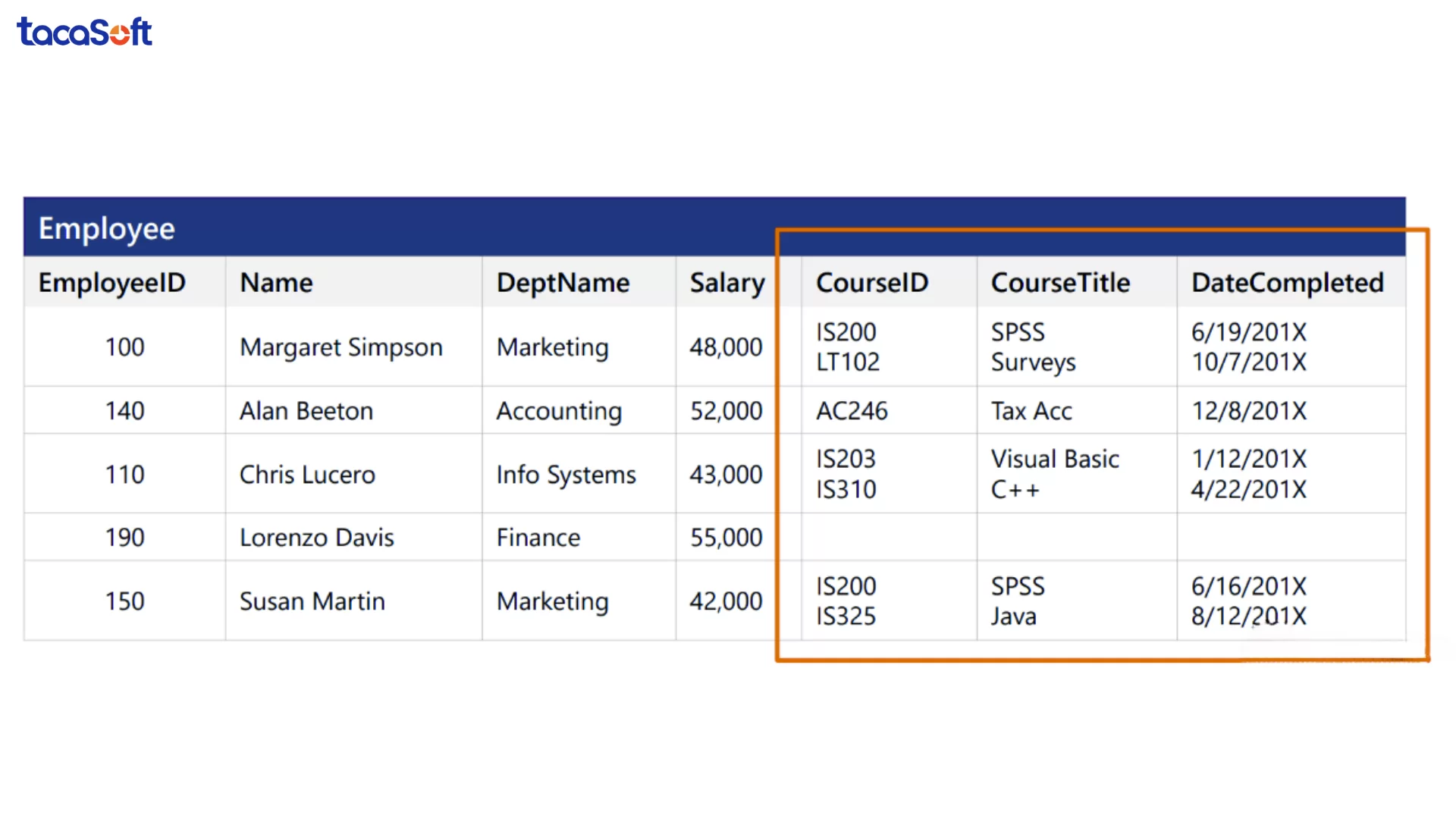Click the Info Systems department cell
The height and width of the screenshot is (819, 1456).
pos(566,475)
